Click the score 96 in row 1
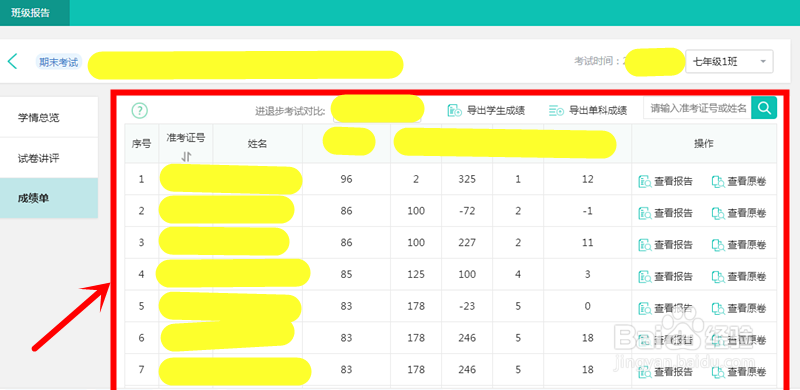Screen dimensions: 800x390 (346, 180)
